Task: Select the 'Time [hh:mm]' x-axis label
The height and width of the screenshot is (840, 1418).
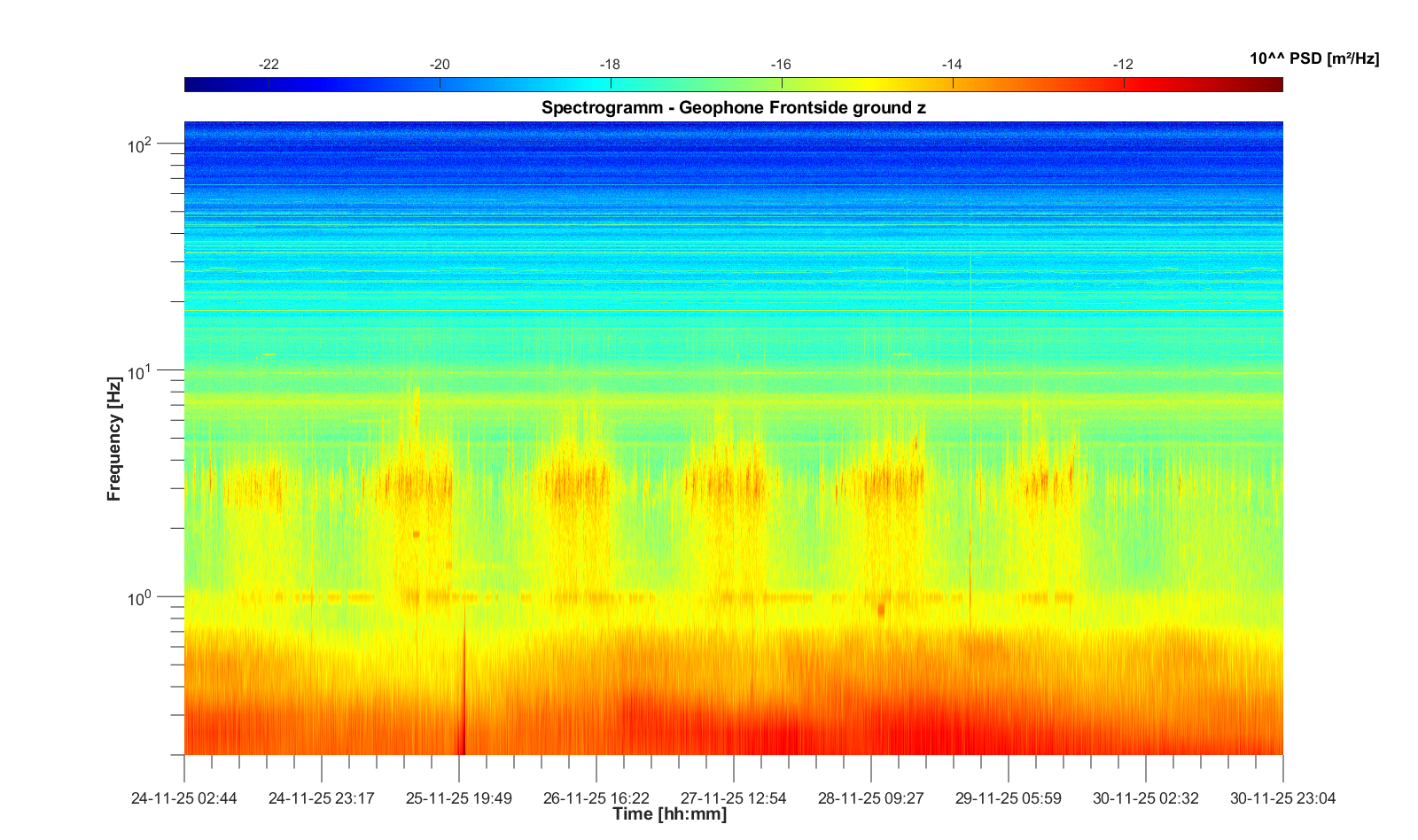Action: [x=669, y=814]
